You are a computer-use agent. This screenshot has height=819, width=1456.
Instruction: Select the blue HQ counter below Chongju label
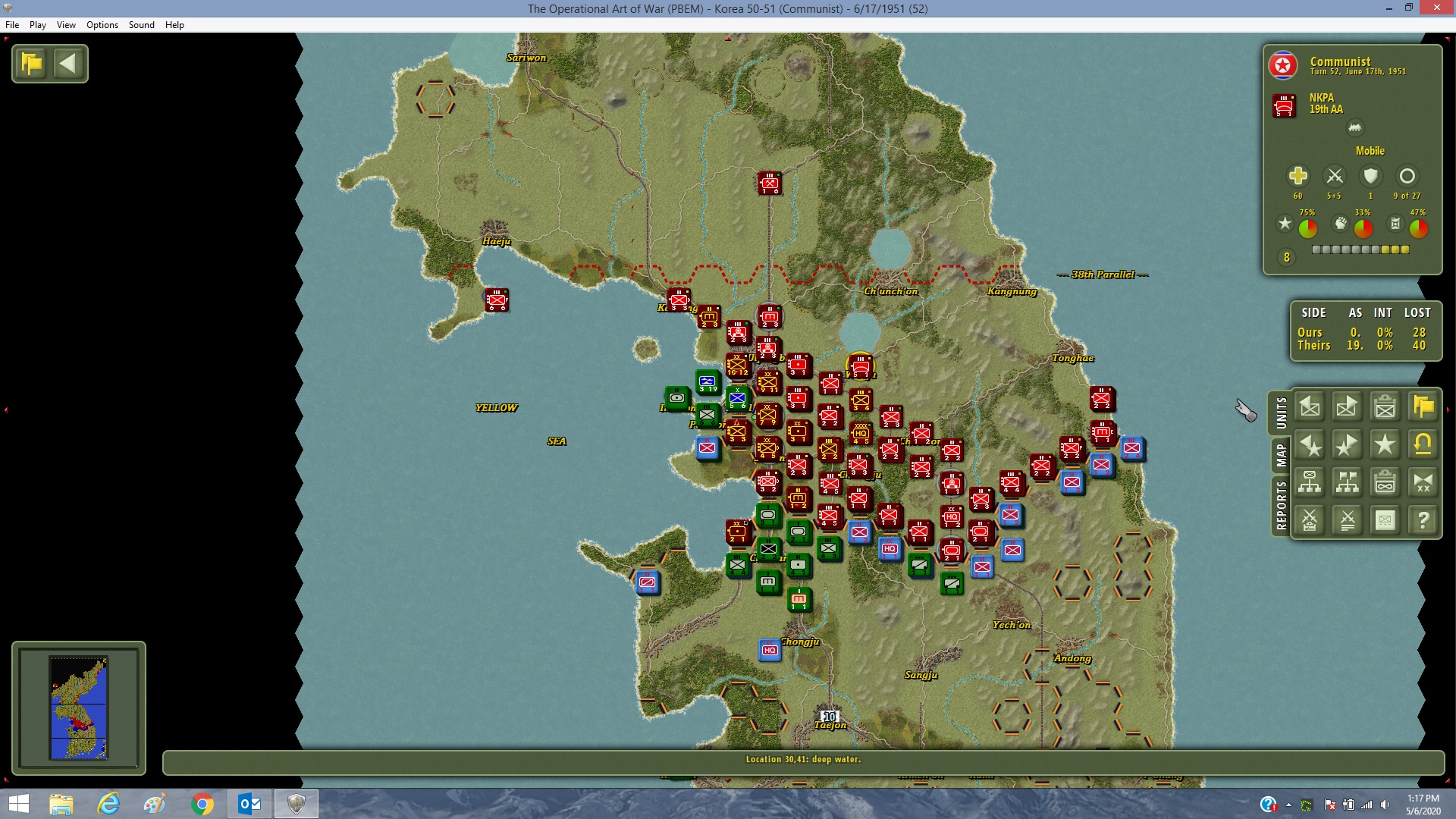click(x=770, y=650)
